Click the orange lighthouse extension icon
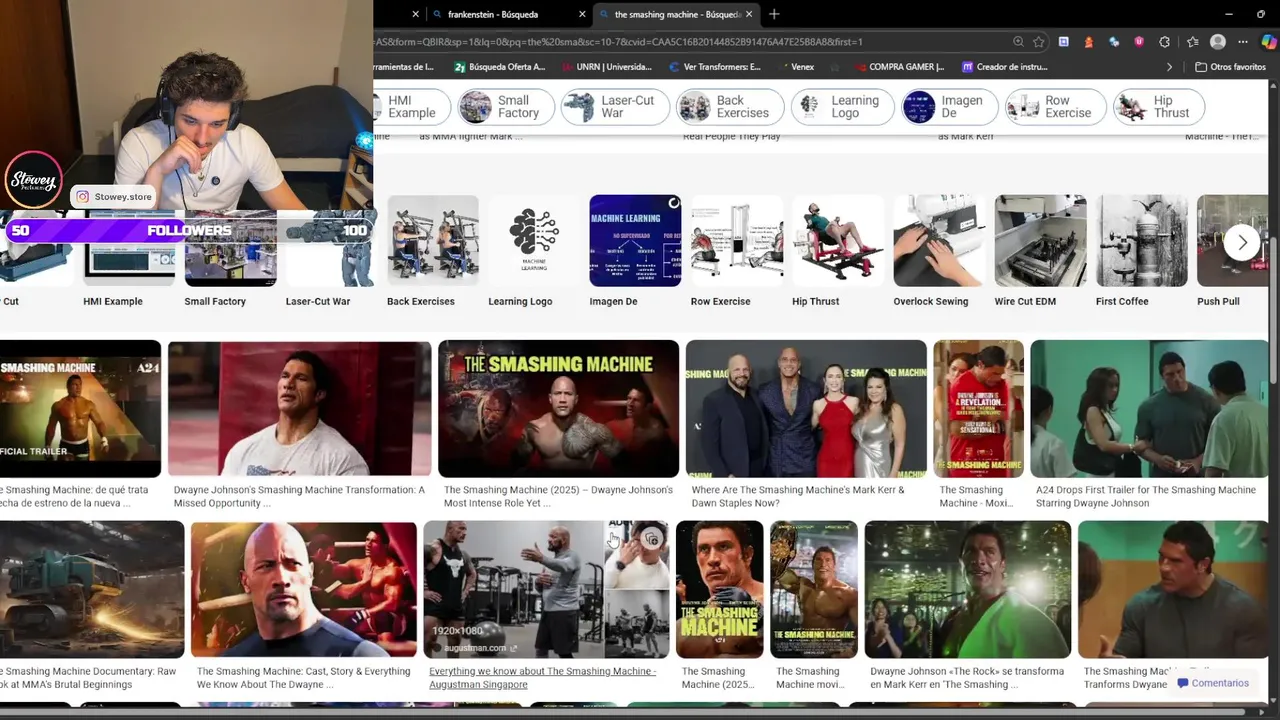Screen dimensions: 1280x720 click(x=1089, y=42)
